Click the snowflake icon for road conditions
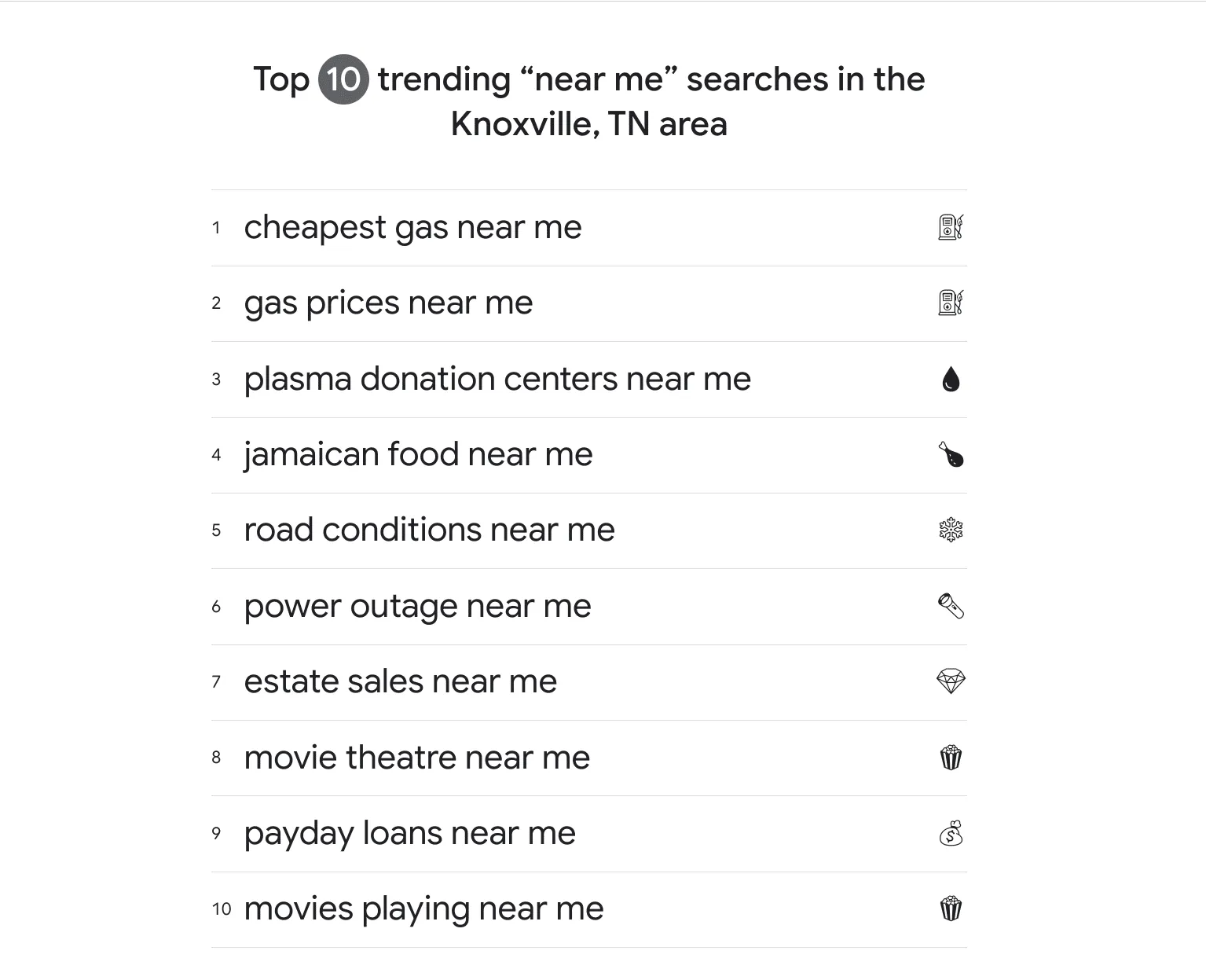The height and width of the screenshot is (980, 1206). coord(951,530)
